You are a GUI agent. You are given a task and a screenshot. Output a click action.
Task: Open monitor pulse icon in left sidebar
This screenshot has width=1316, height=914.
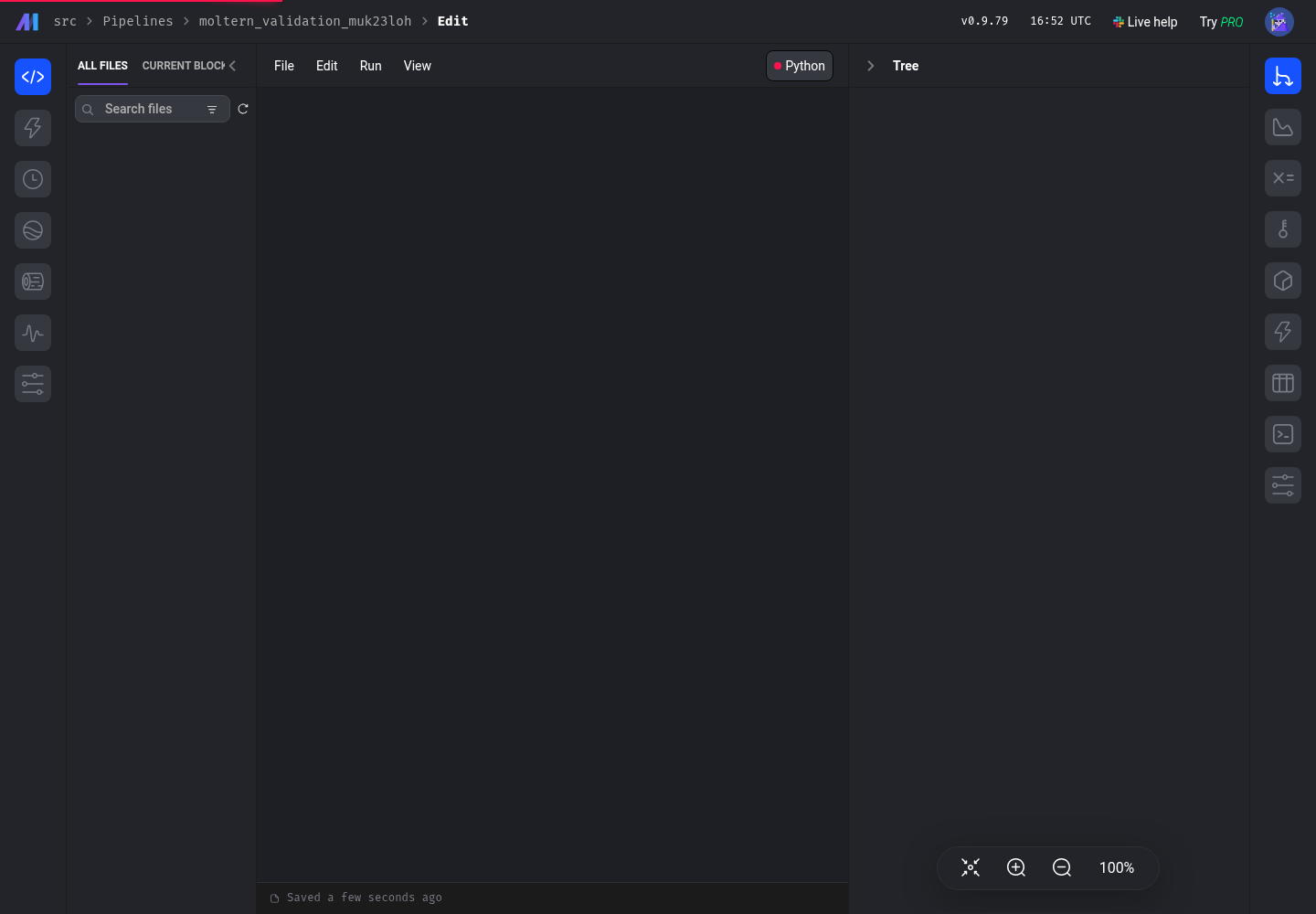pos(33,333)
